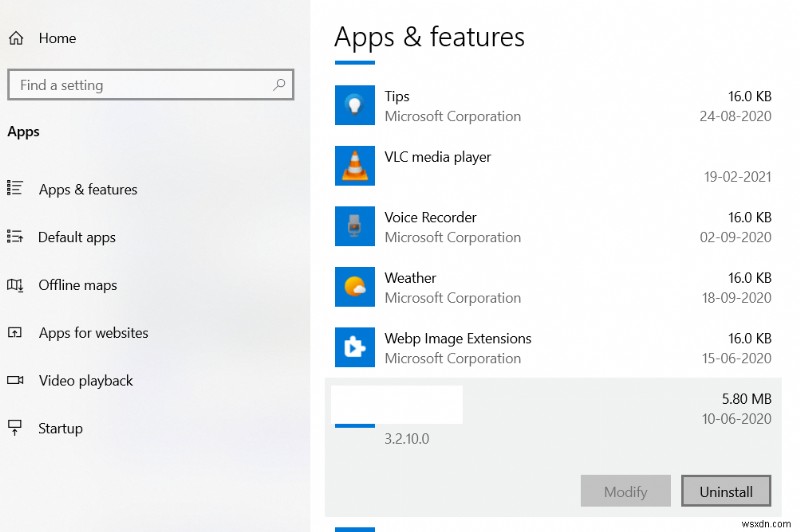This screenshot has width=800, height=532.
Task: Click the Offline maps icon
Action: point(15,285)
